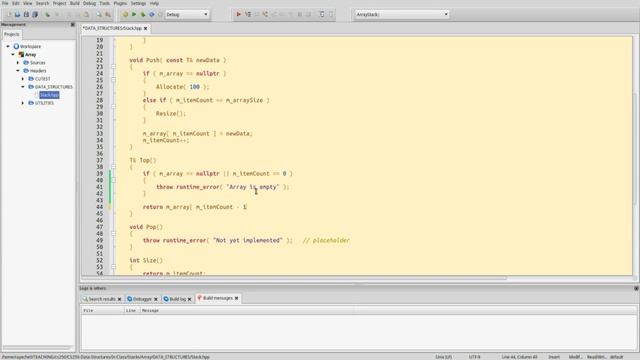Switch to the Projects management tab
Screen dimensions: 640x360
click(x=11, y=34)
